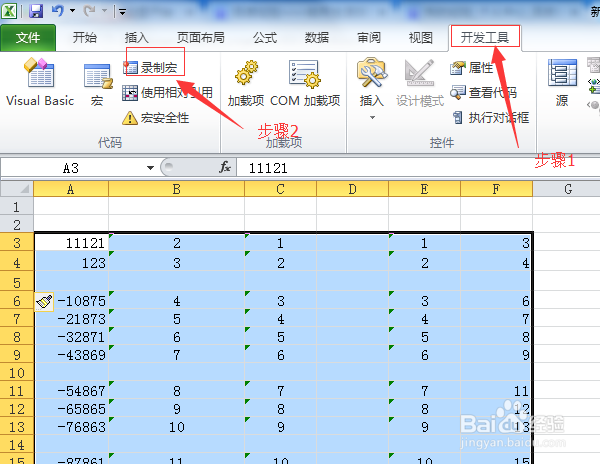Select column A header
Viewport: 600px width, 464px height.
71,189
